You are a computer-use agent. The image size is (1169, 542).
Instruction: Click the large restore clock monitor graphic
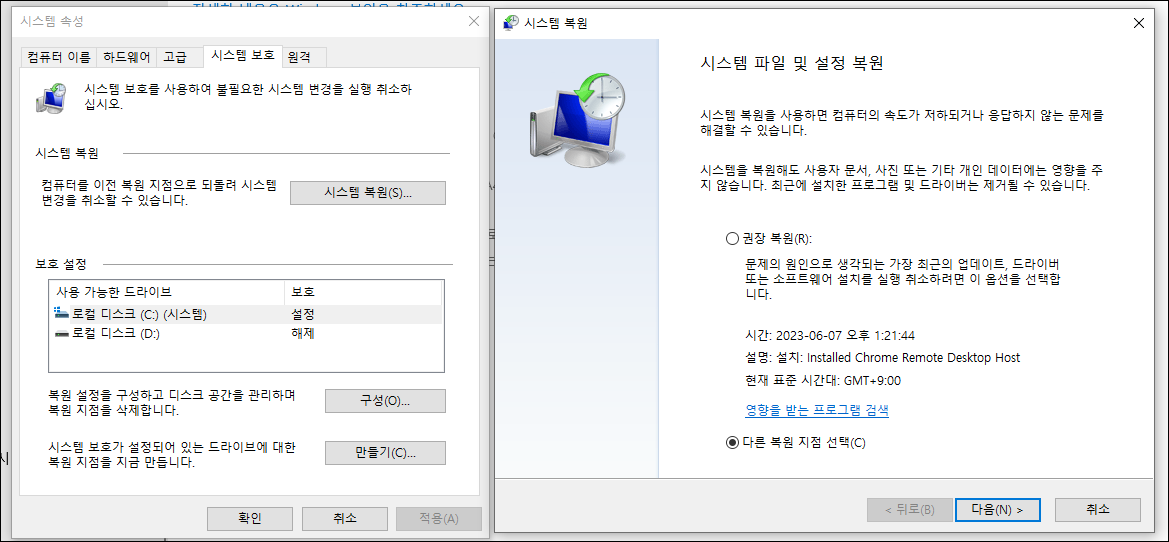[x=576, y=120]
